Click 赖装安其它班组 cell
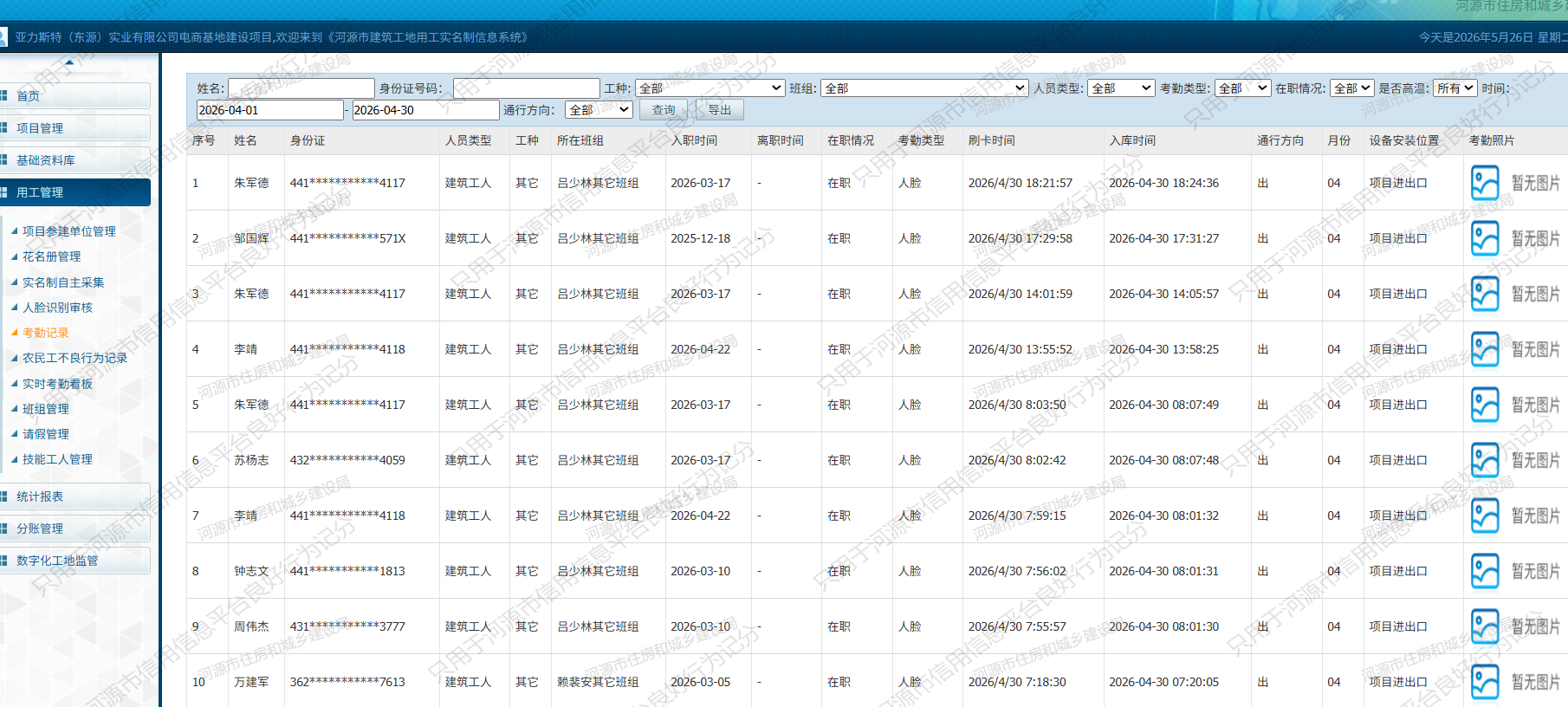 click(598, 682)
